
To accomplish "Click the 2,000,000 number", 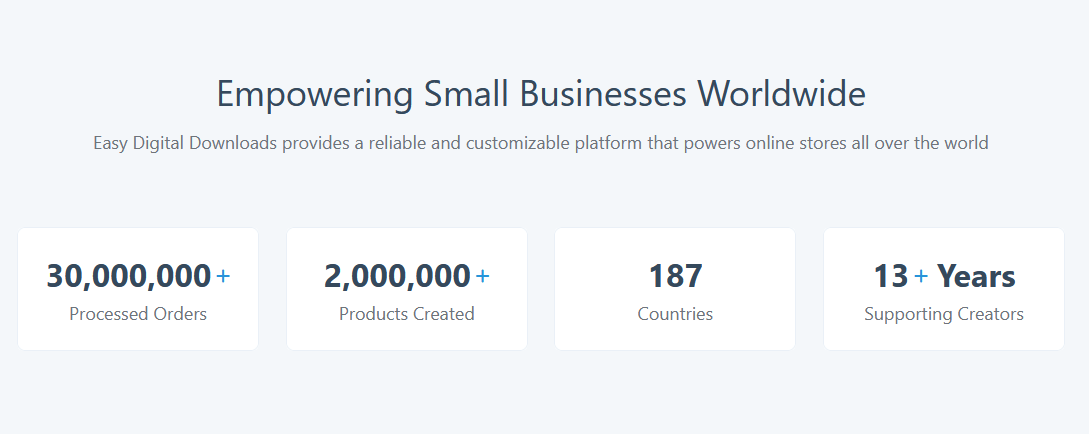I will pyautogui.click(x=397, y=276).
